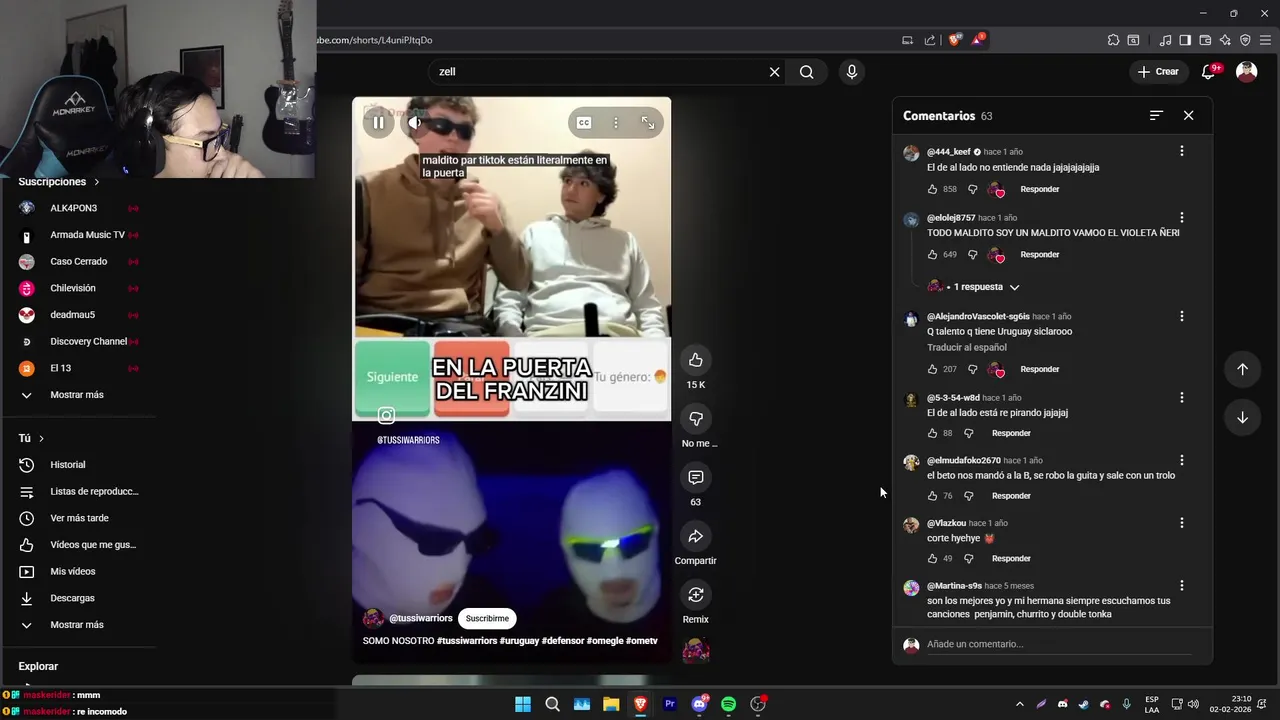Share the Short via Compartir
Image resolution: width=1280 pixels, height=720 pixels.
pyautogui.click(x=696, y=536)
